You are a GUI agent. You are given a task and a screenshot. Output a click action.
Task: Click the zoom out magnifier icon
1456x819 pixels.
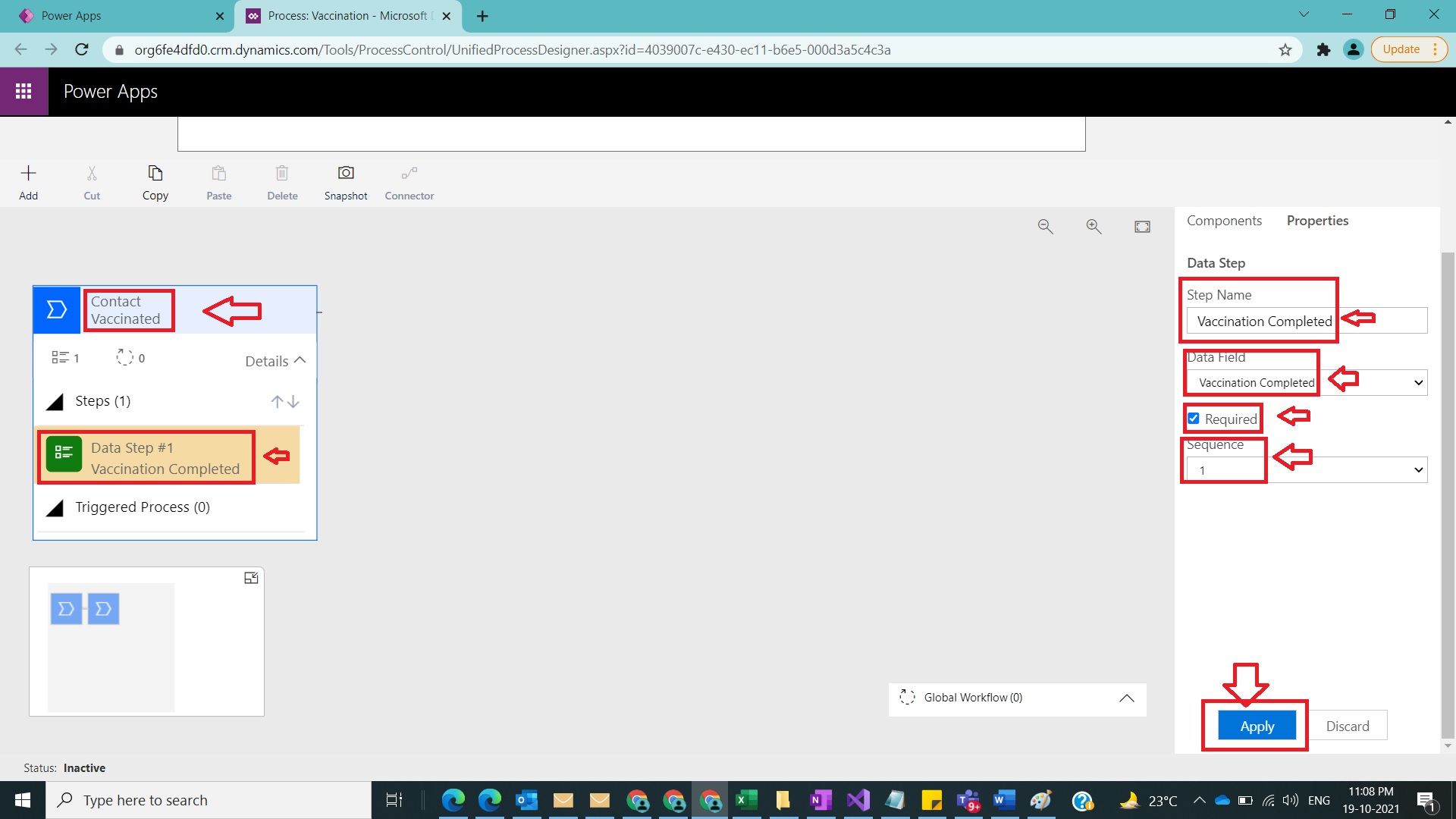pyautogui.click(x=1045, y=227)
